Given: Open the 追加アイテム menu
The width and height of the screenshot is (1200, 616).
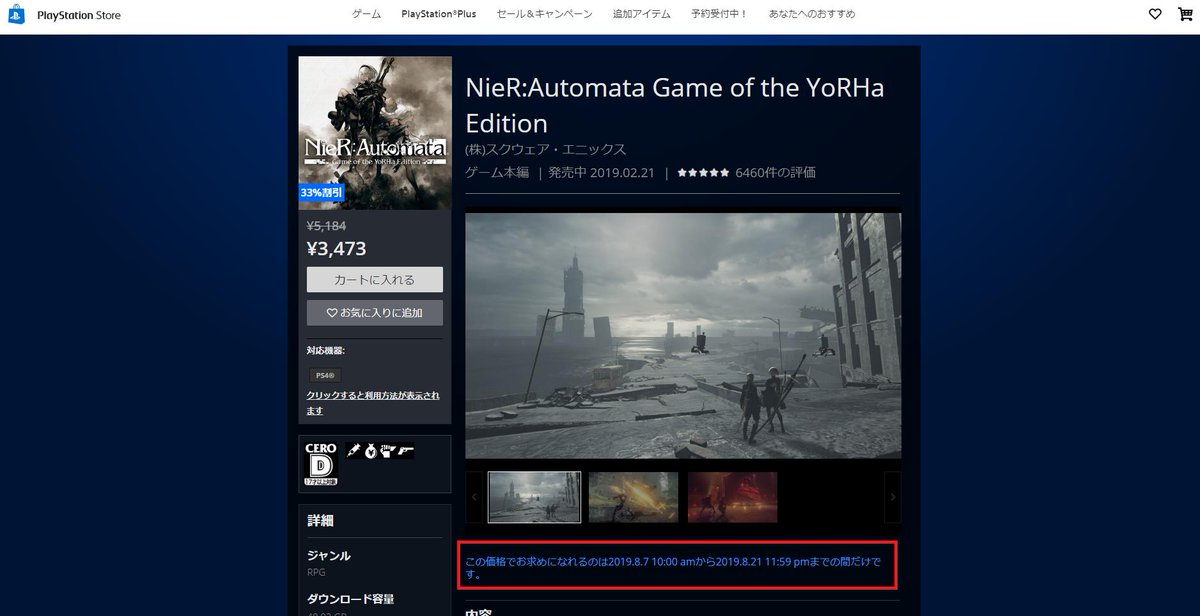Looking at the screenshot, I should (641, 14).
